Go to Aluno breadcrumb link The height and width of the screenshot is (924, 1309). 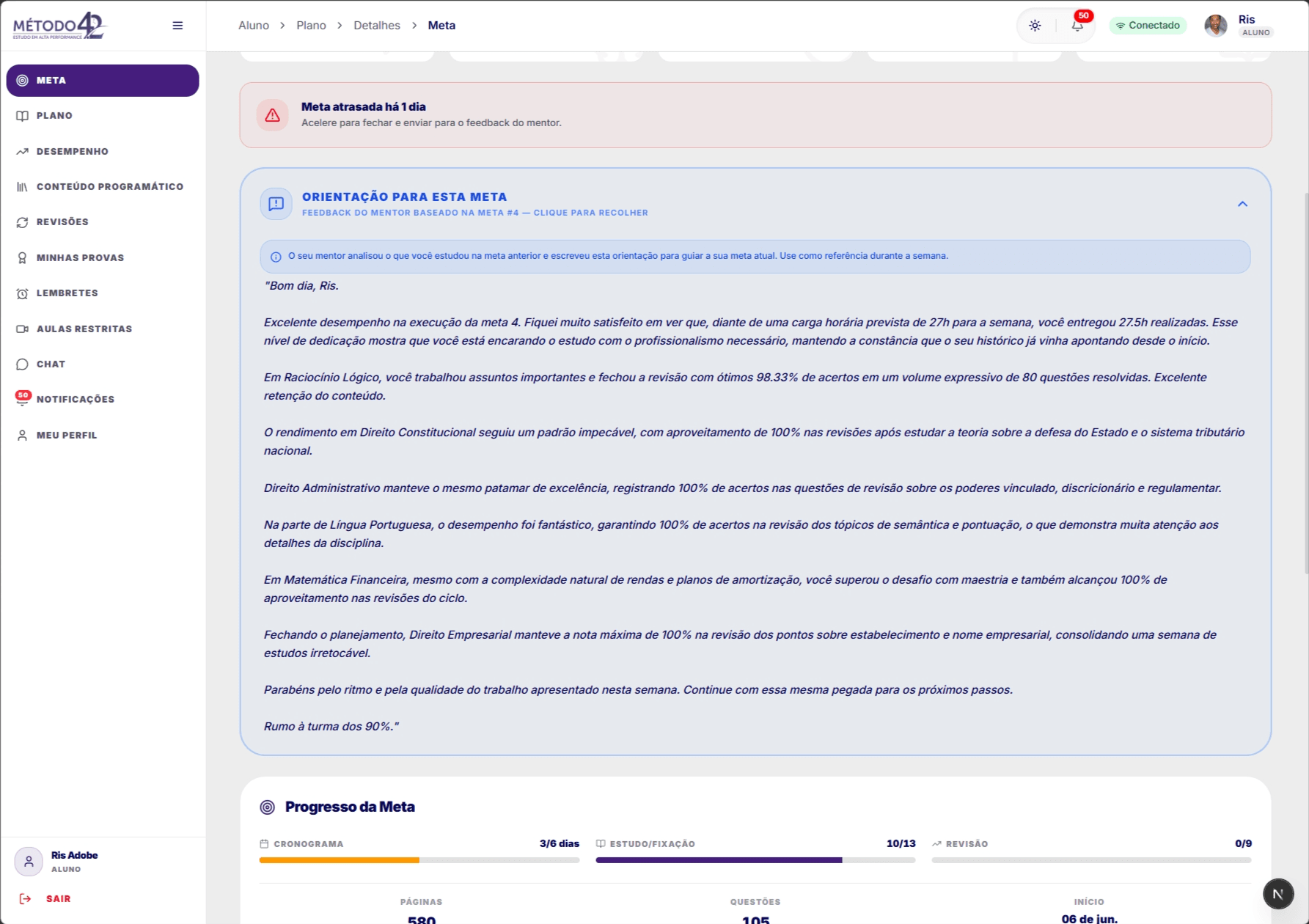tap(254, 26)
